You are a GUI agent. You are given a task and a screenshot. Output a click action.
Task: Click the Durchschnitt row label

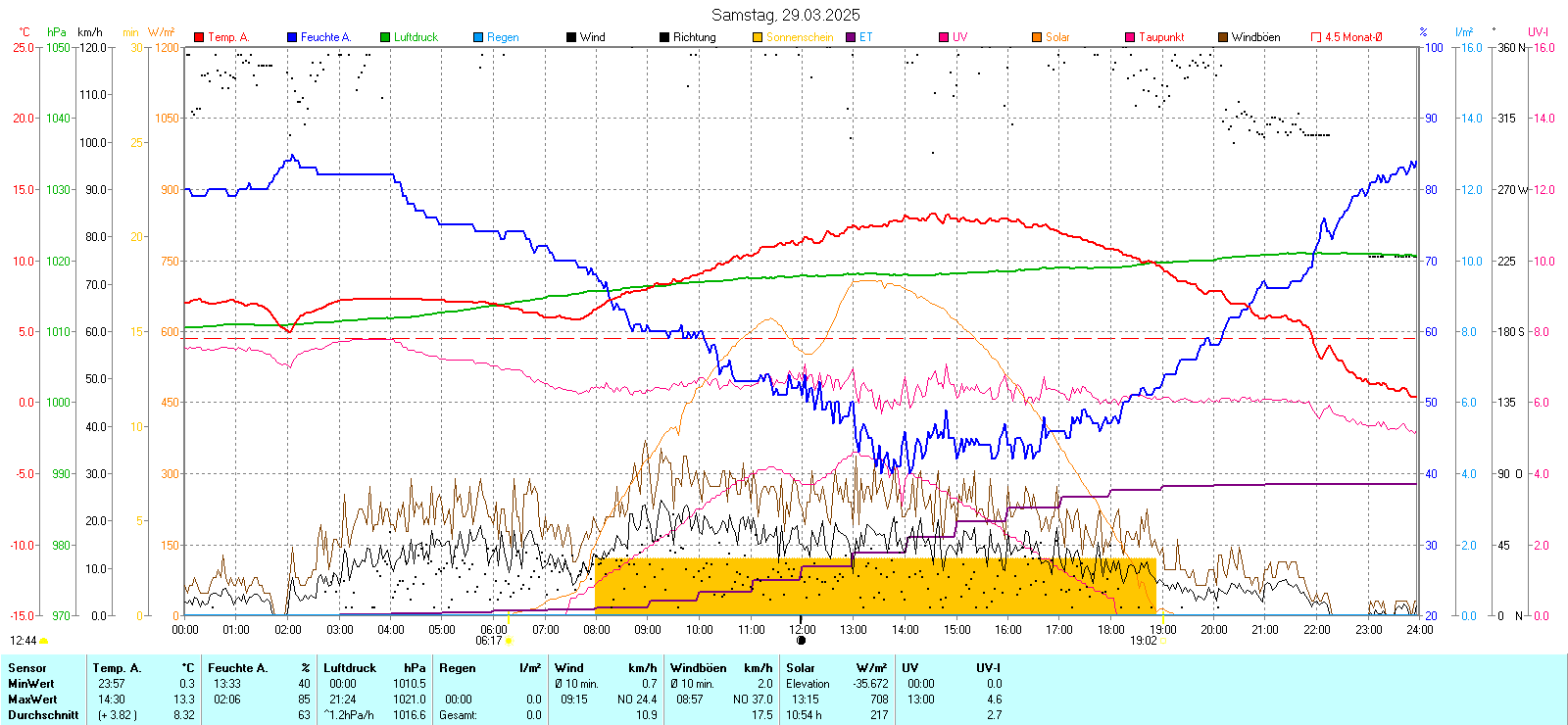tap(43, 715)
